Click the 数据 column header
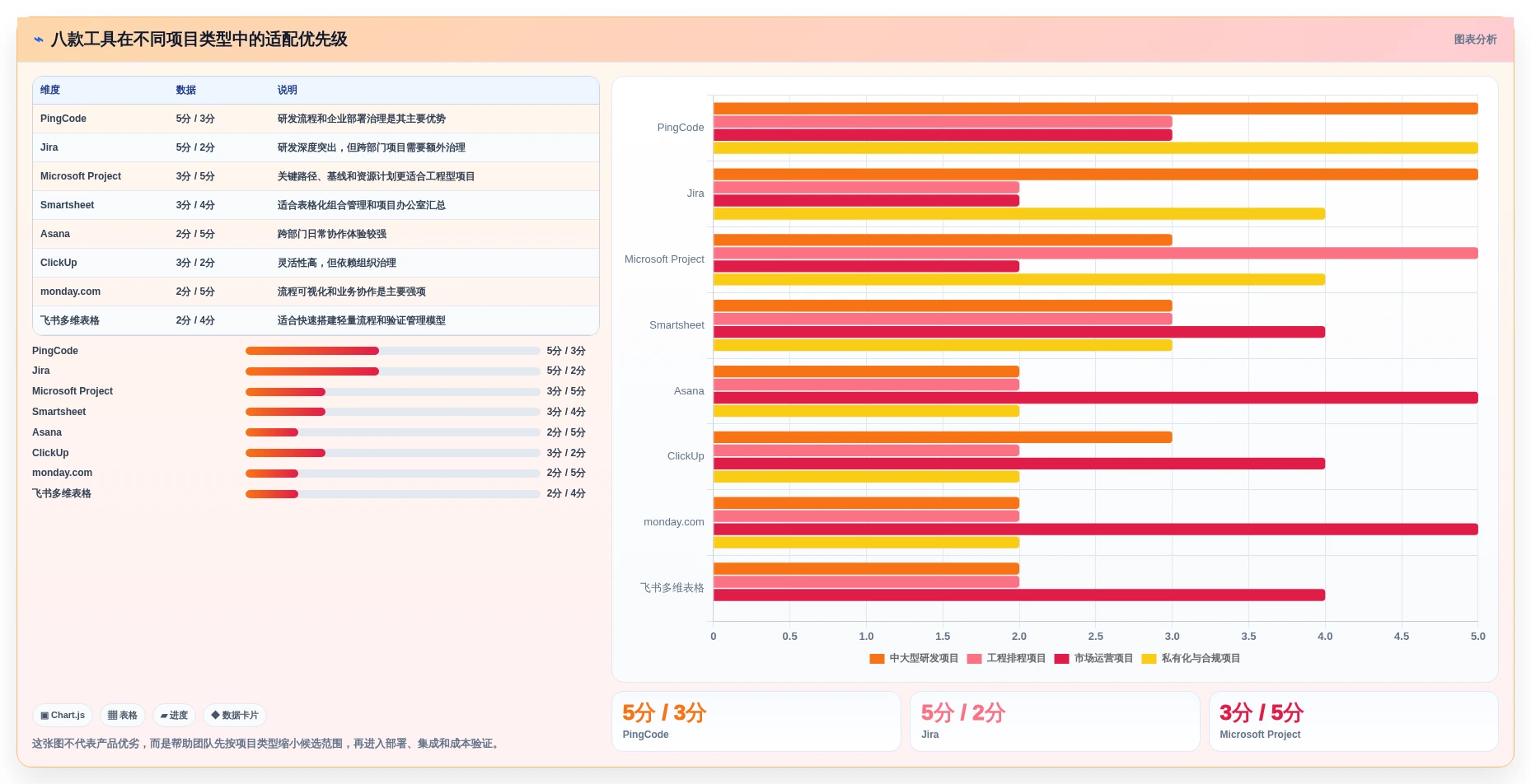This screenshot has height=784, width=1531. pos(186,91)
